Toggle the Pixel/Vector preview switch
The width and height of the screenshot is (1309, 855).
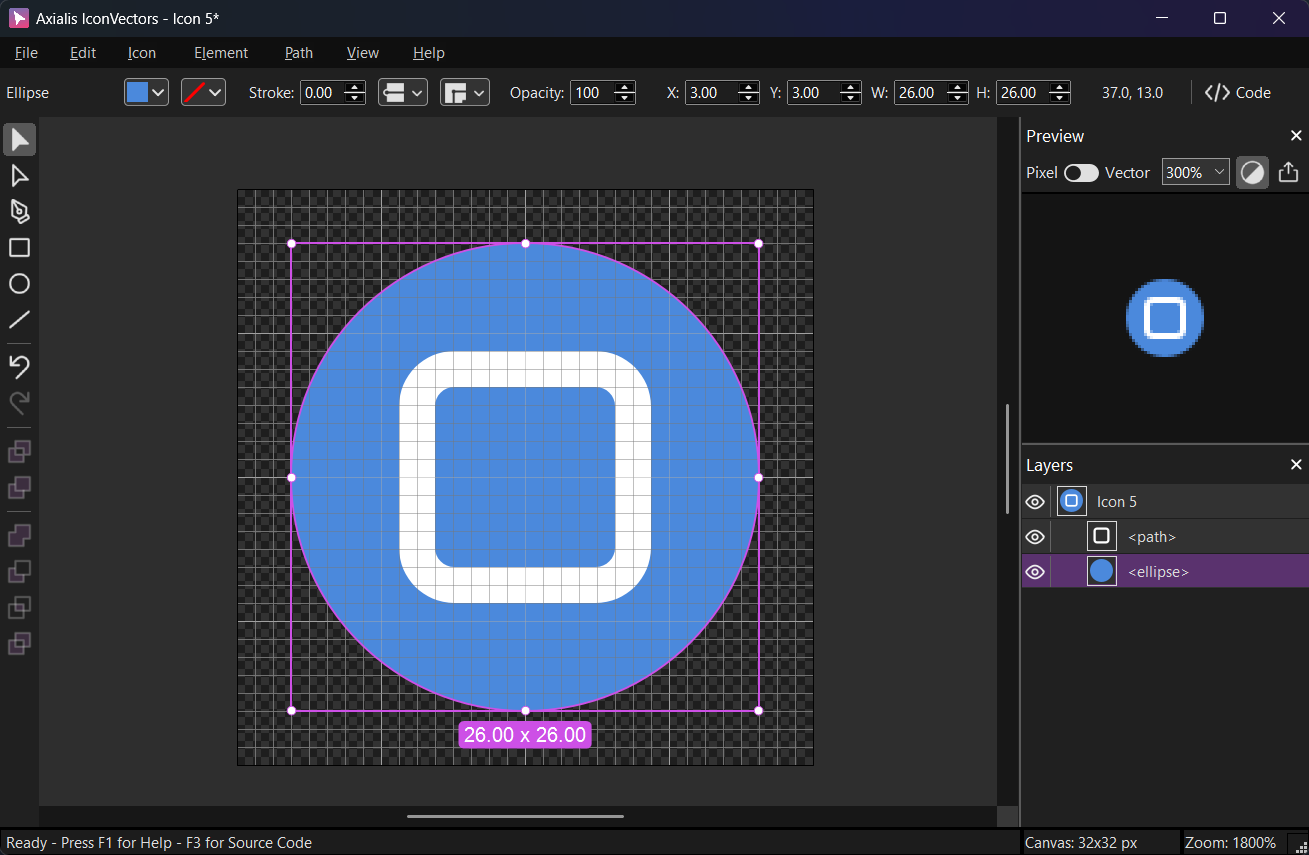[x=1080, y=173]
